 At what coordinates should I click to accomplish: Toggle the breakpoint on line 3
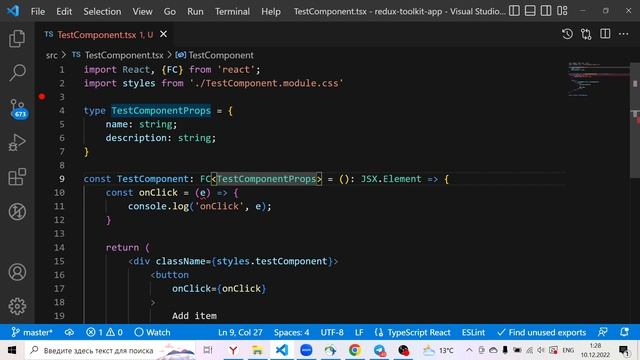click(42, 97)
